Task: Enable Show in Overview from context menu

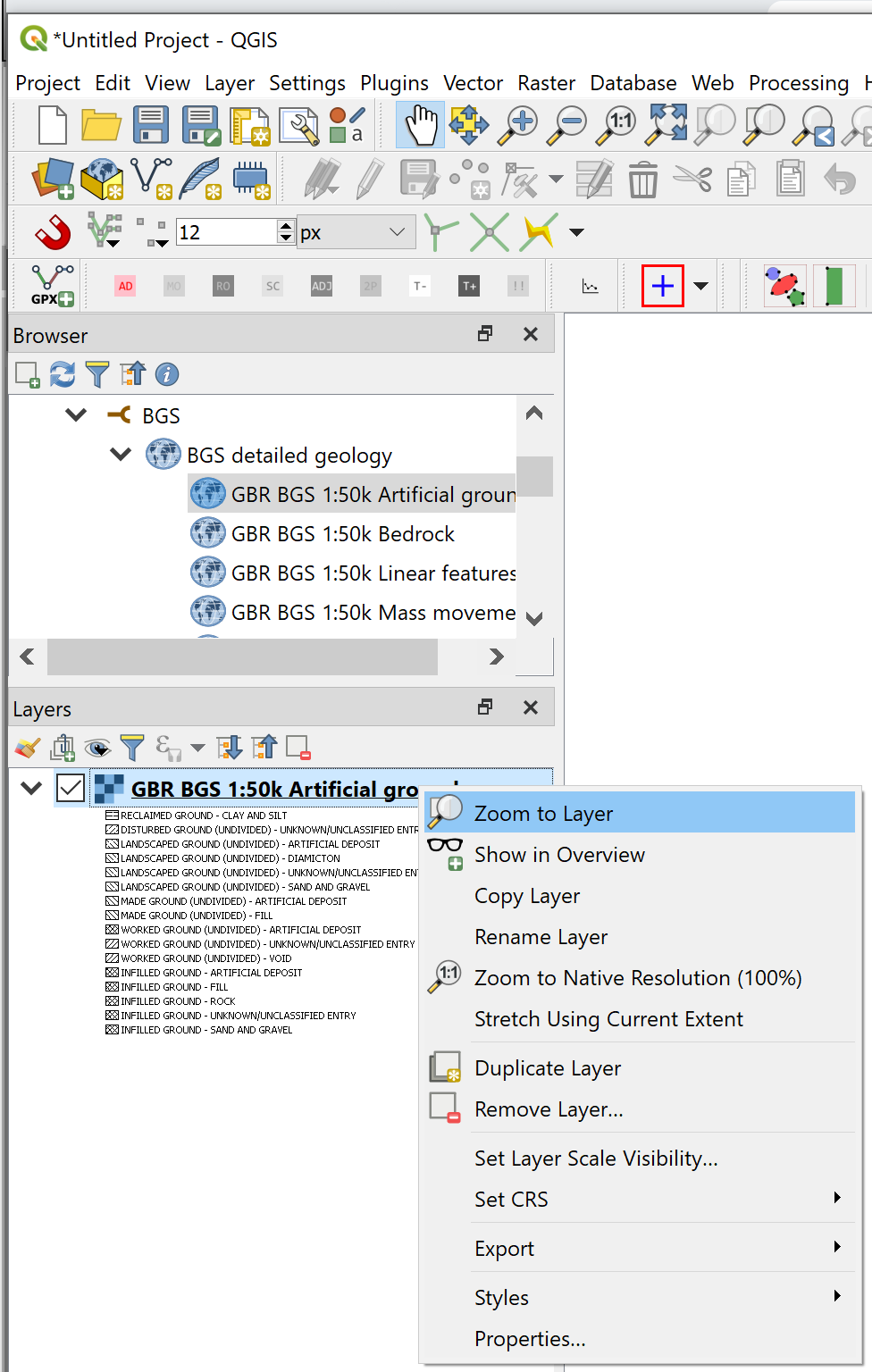Action: click(559, 854)
